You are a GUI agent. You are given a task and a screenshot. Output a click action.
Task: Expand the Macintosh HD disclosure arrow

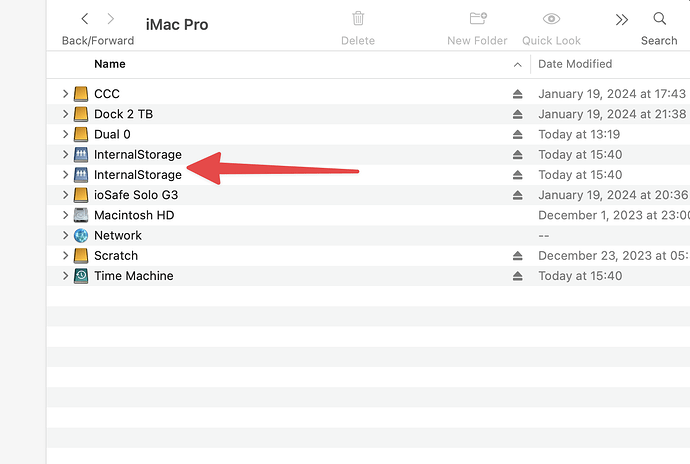[65, 215]
